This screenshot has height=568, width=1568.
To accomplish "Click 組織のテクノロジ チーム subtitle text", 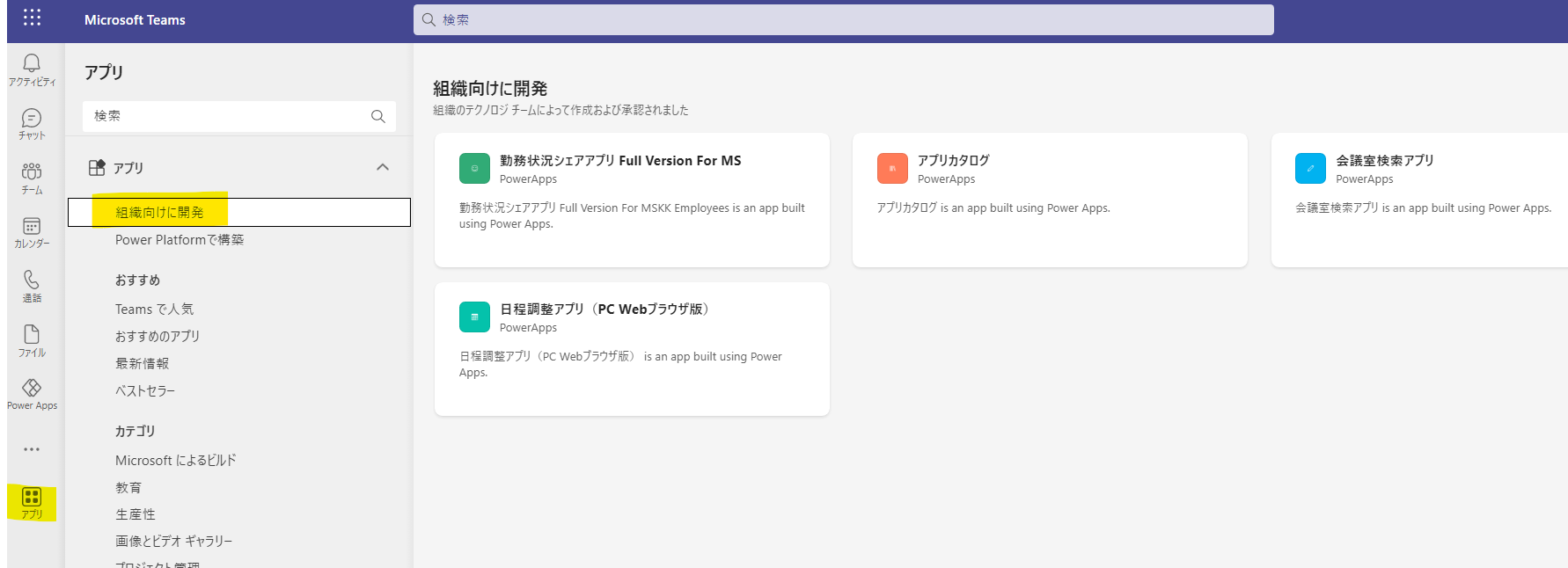I will pyautogui.click(x=561, y=111).
